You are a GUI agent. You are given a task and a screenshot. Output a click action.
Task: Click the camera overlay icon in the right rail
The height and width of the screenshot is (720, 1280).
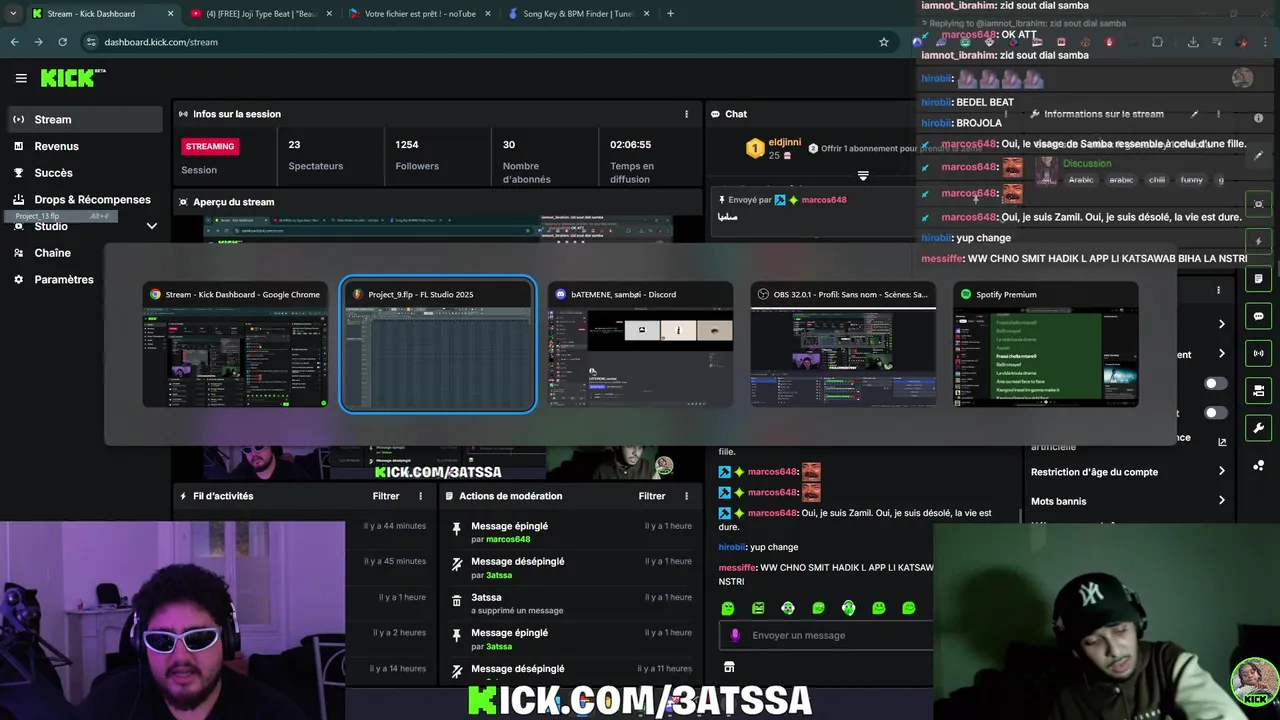[x=1259, y=391]
